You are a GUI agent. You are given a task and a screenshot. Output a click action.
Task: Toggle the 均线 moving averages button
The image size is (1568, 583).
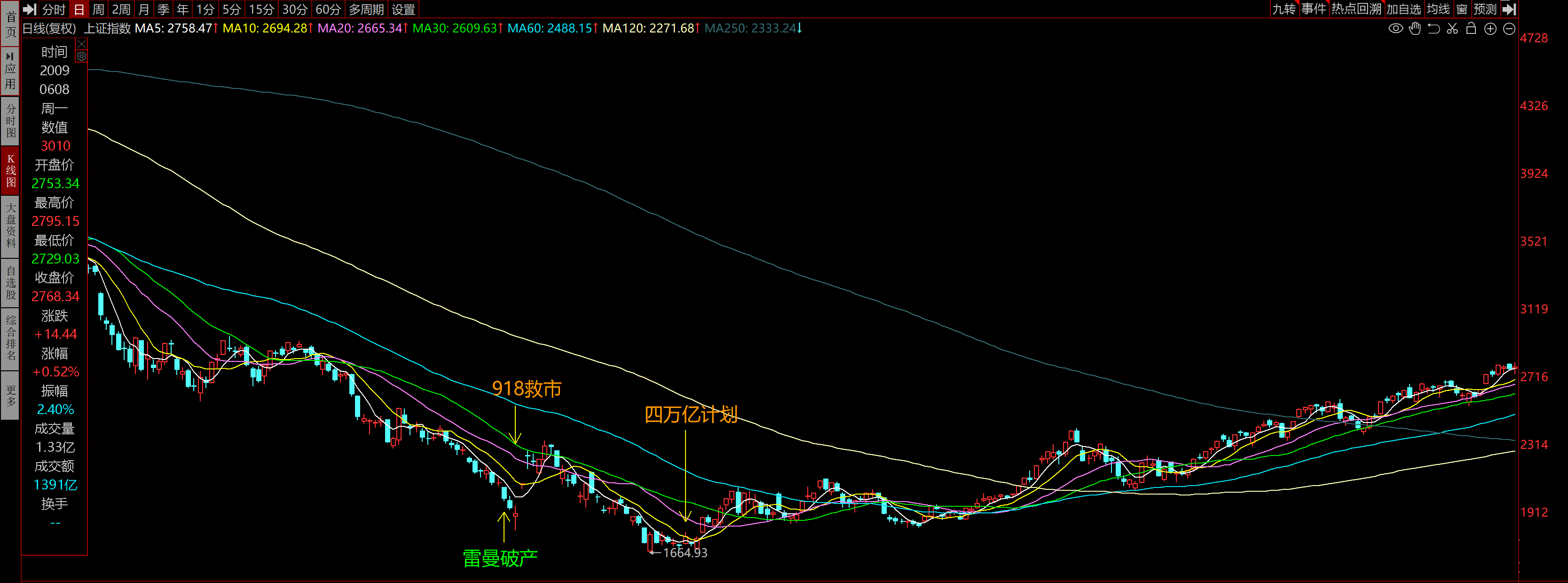pyautogui.click(x=1438, y=9)
